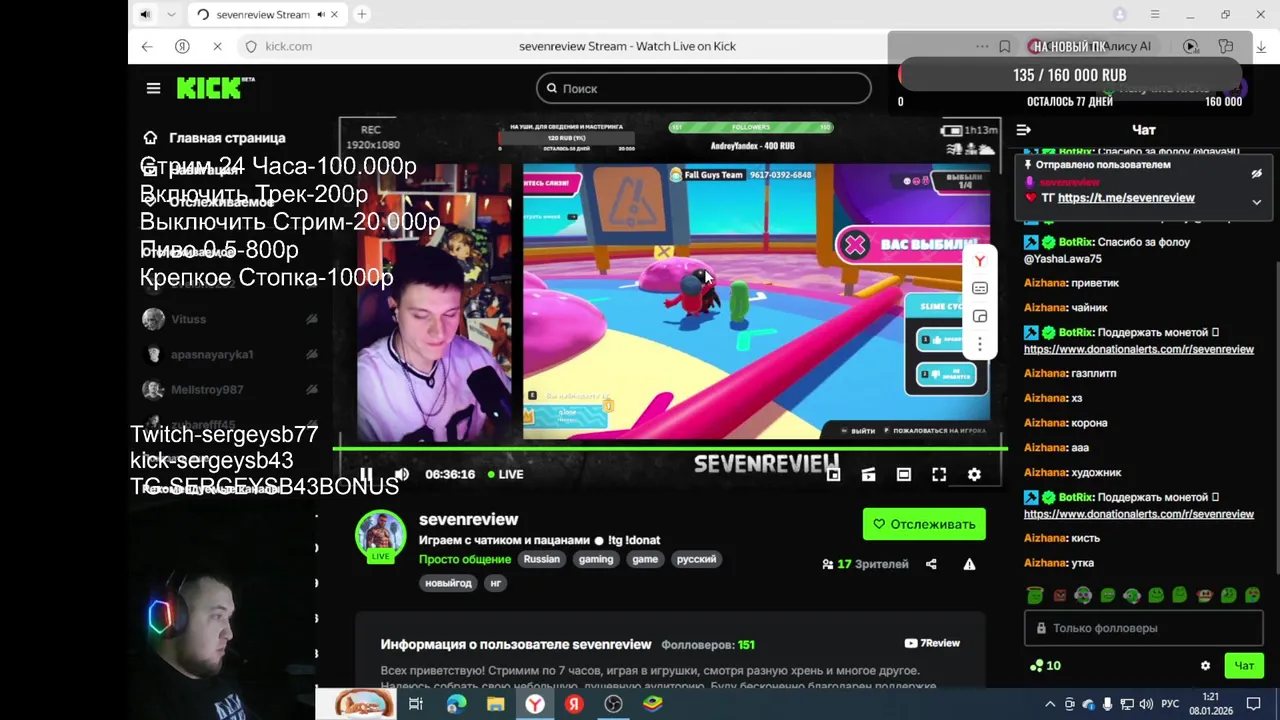Open the subtitles icon on the video overlay

(980, 288)
